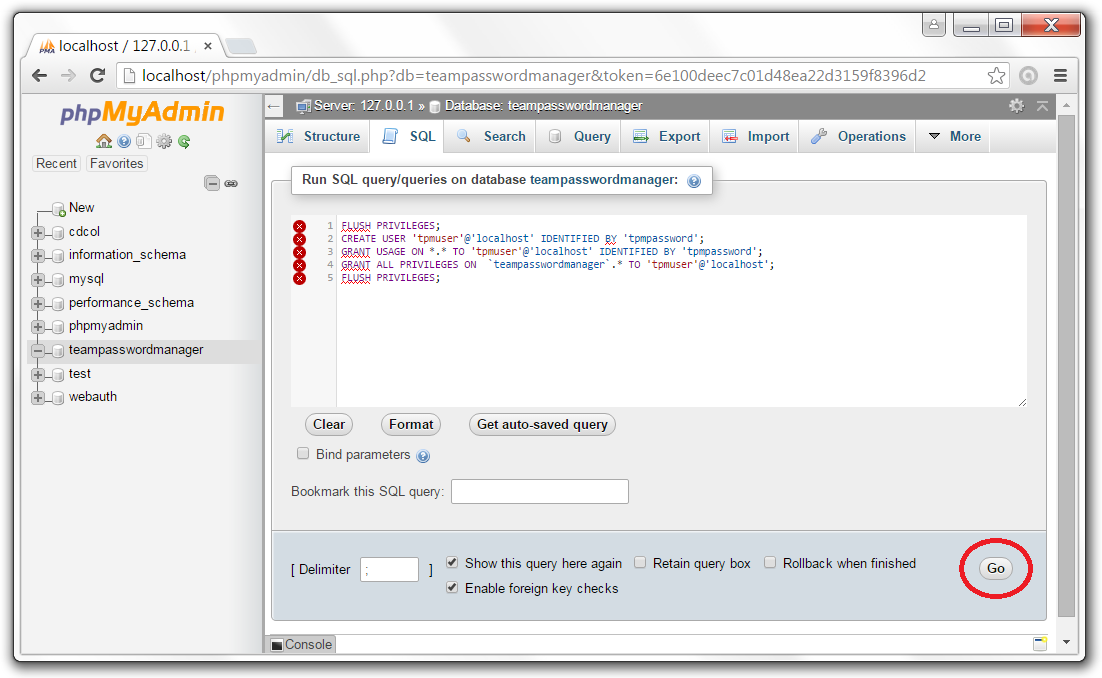Image resolution: width=1102 pixels, height=678 pixels.
Task: Click the Format button
Action: point(411,424)
